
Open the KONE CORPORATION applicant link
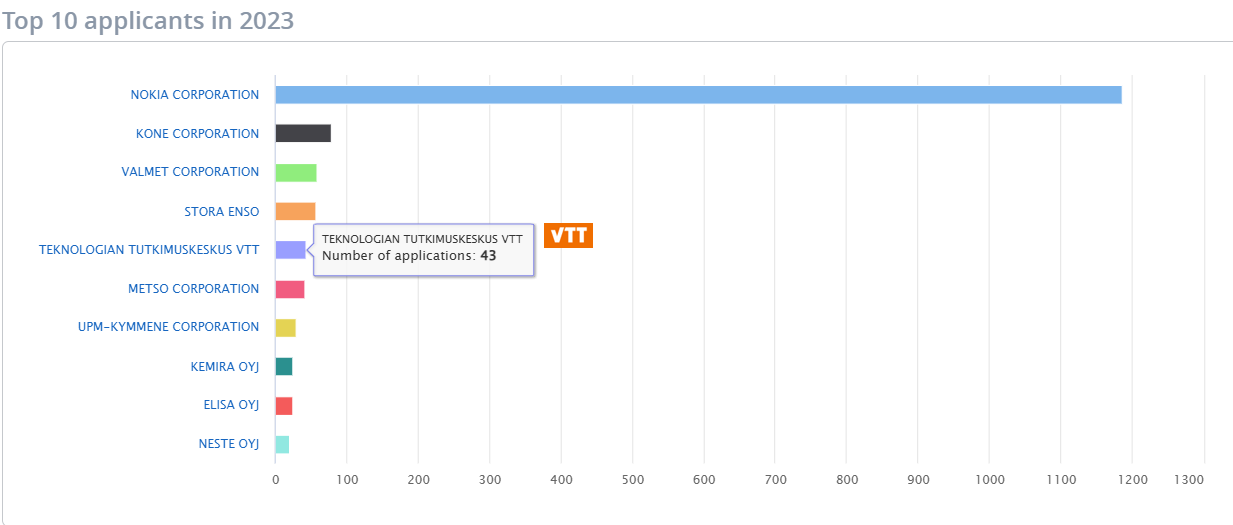click(197, 134)
